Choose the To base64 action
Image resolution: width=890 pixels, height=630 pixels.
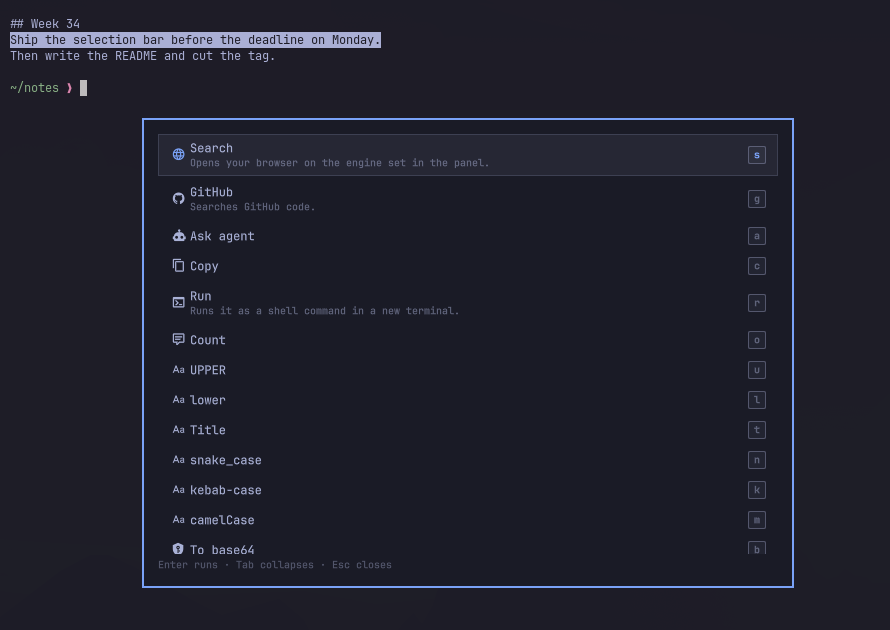point(468,546)
